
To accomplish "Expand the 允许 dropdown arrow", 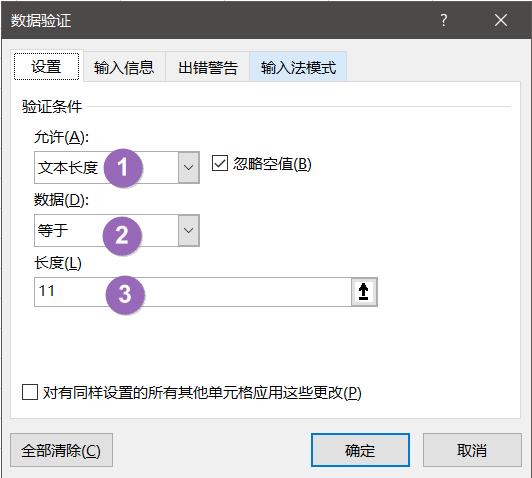I will click(189, 168).
